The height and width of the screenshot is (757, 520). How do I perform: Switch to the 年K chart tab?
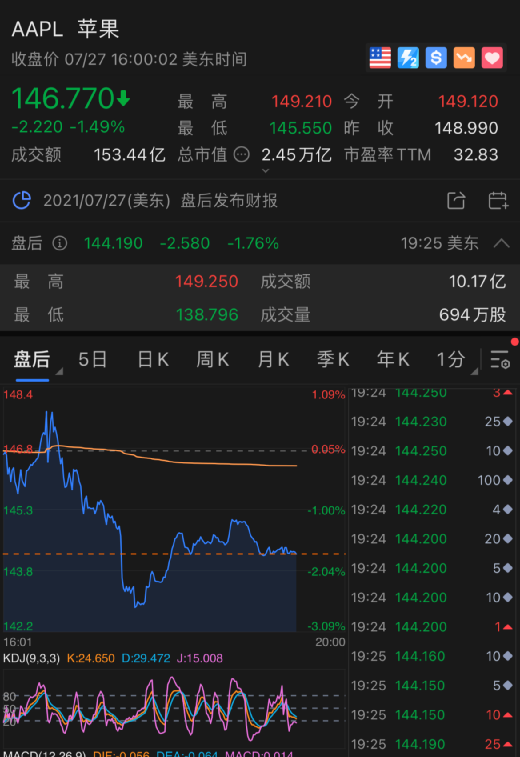(x=393, y=360)
